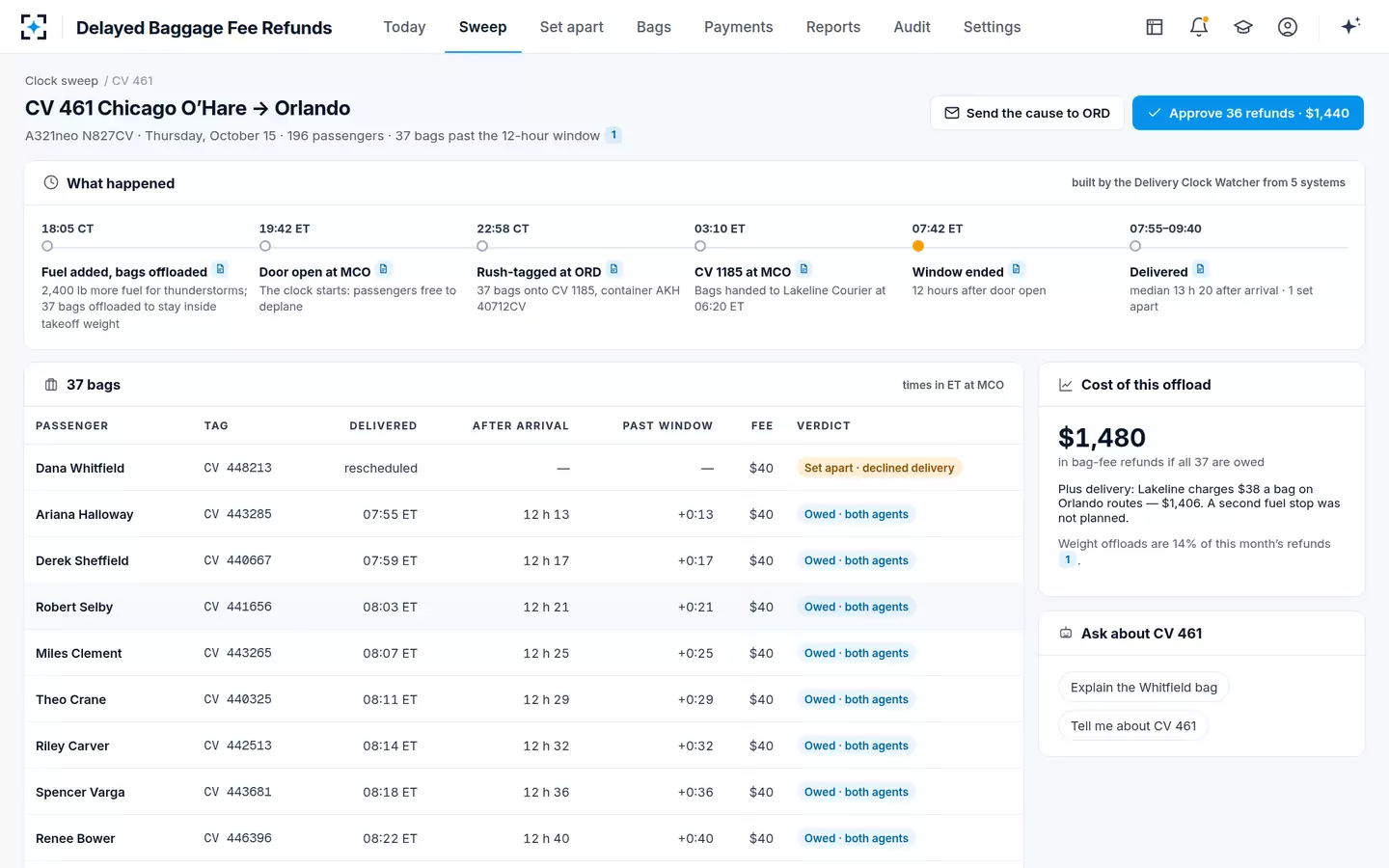Click the graduation cap help icon
The width and height of the screenshot is (1389, 868).
(1243, 27)
